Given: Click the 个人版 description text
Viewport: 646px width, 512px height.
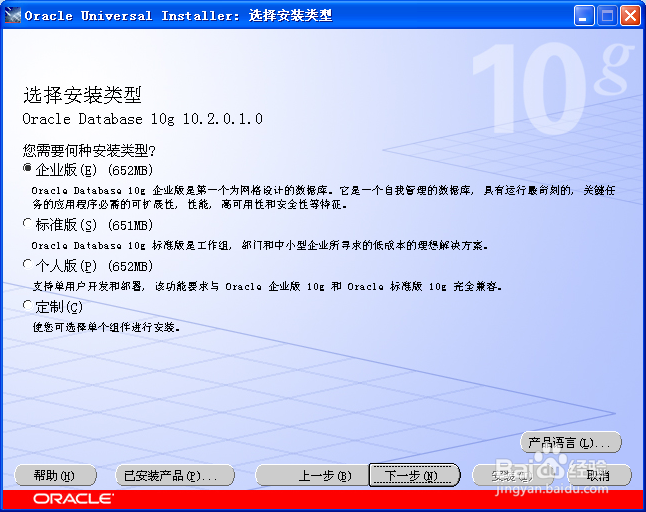Looking at the screenshot, I should coord(267,286).
